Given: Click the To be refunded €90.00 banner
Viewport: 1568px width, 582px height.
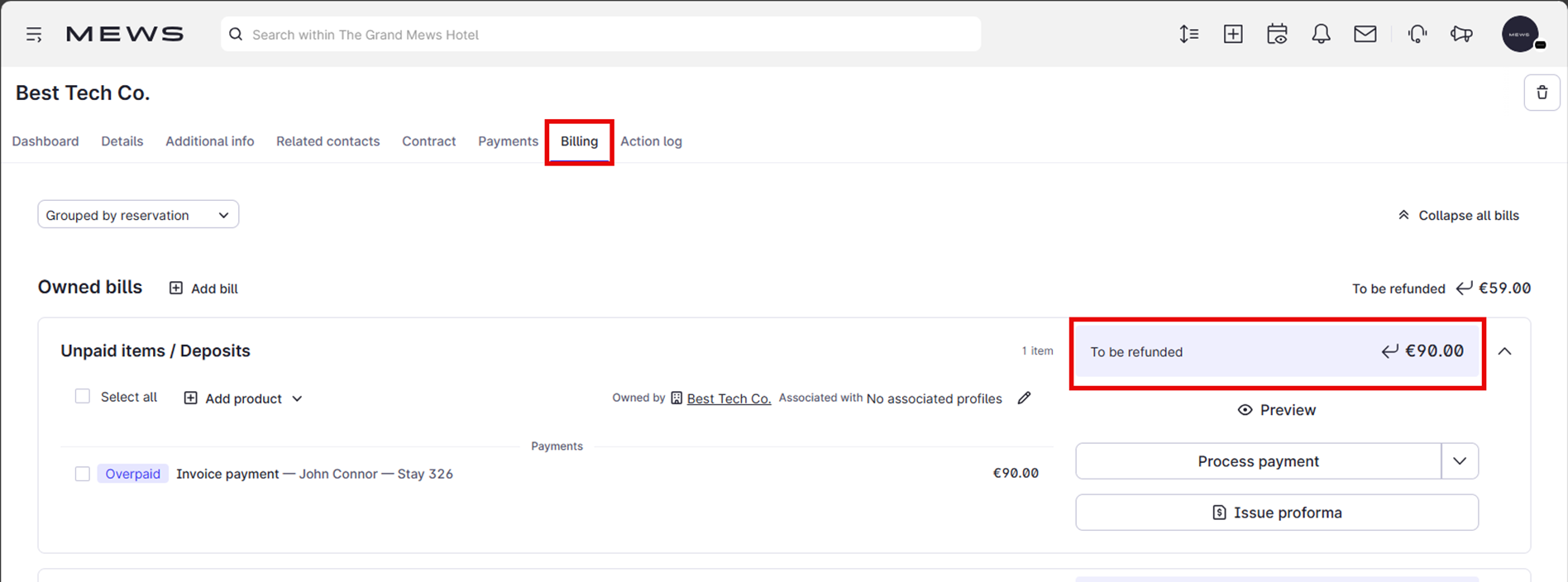Looking at the screenshot, I should tap(1277, 351).
